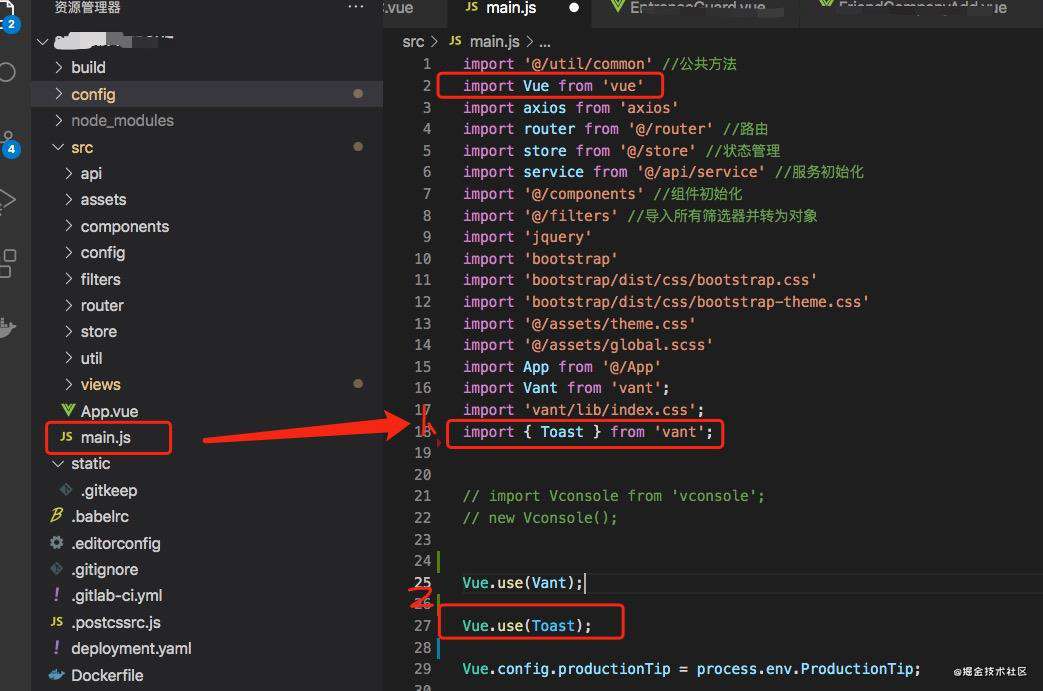This screenshot has height=691, width=1043.
Task: Switch to the EntranceGuard.vue tab
Action: pyautogui.click(x=696, y=8)
